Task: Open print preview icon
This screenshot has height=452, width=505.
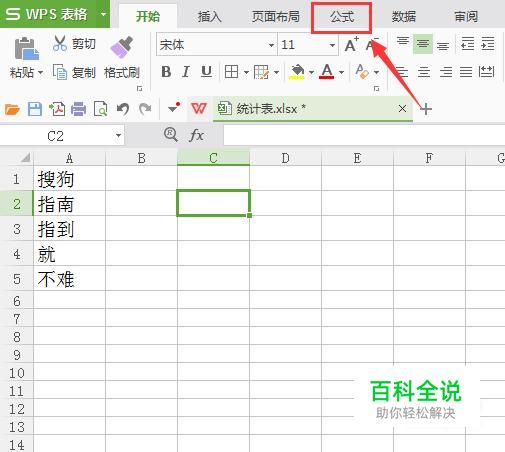Action: click(101, 109)
